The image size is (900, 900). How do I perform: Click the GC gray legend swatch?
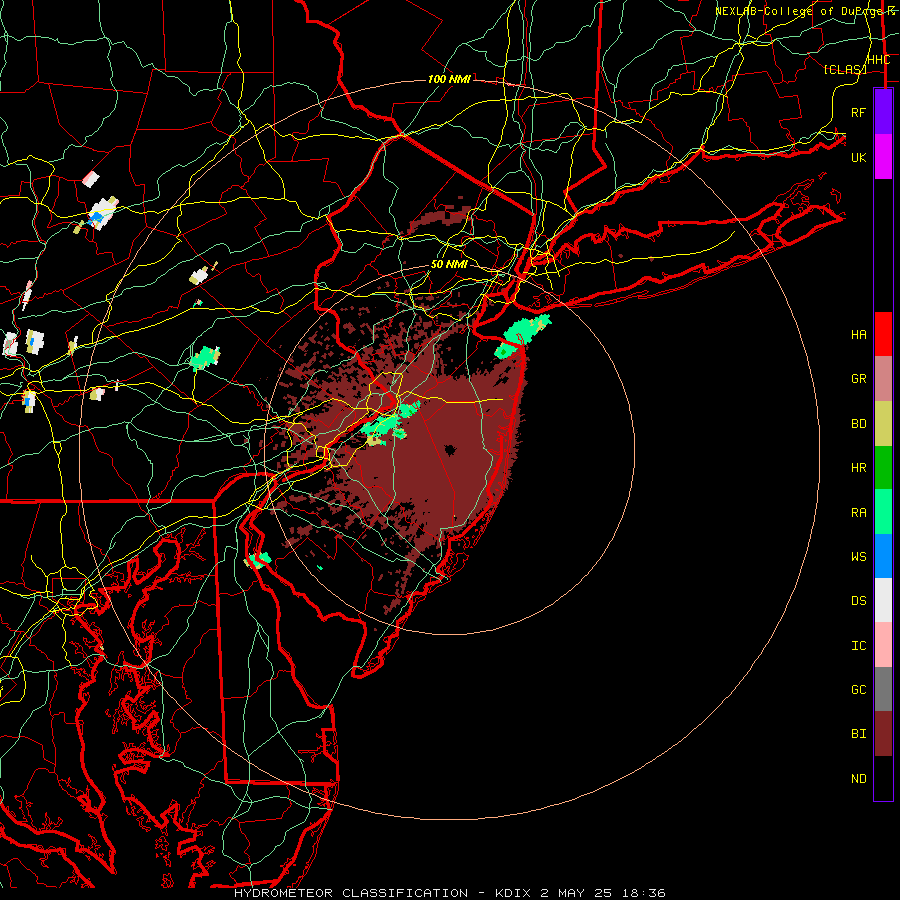click(883, 689)
